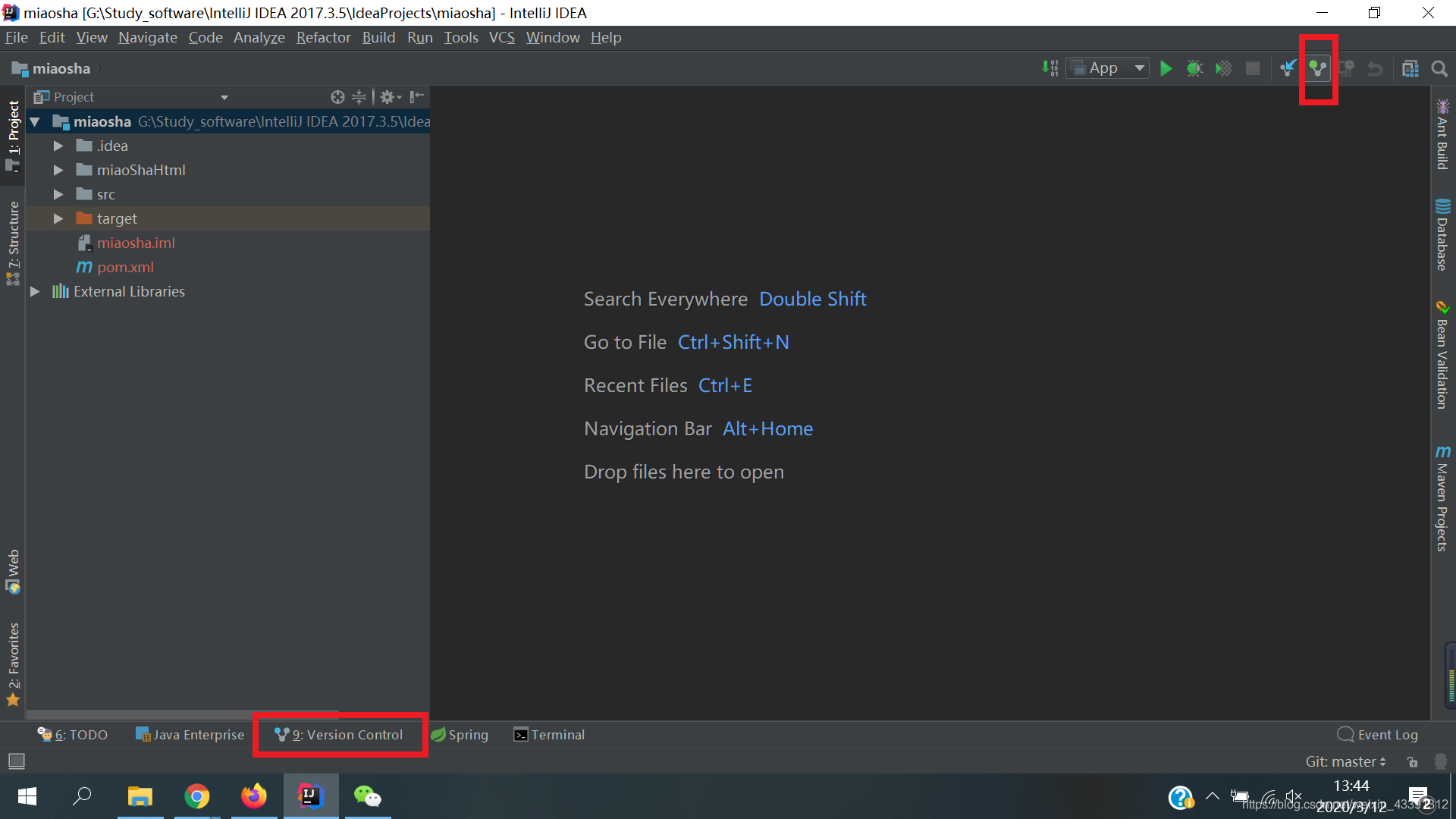Image resolution: width=1456 pixels, height=819 pixels.
Task: Run the App configuration
Action: 1166,68
